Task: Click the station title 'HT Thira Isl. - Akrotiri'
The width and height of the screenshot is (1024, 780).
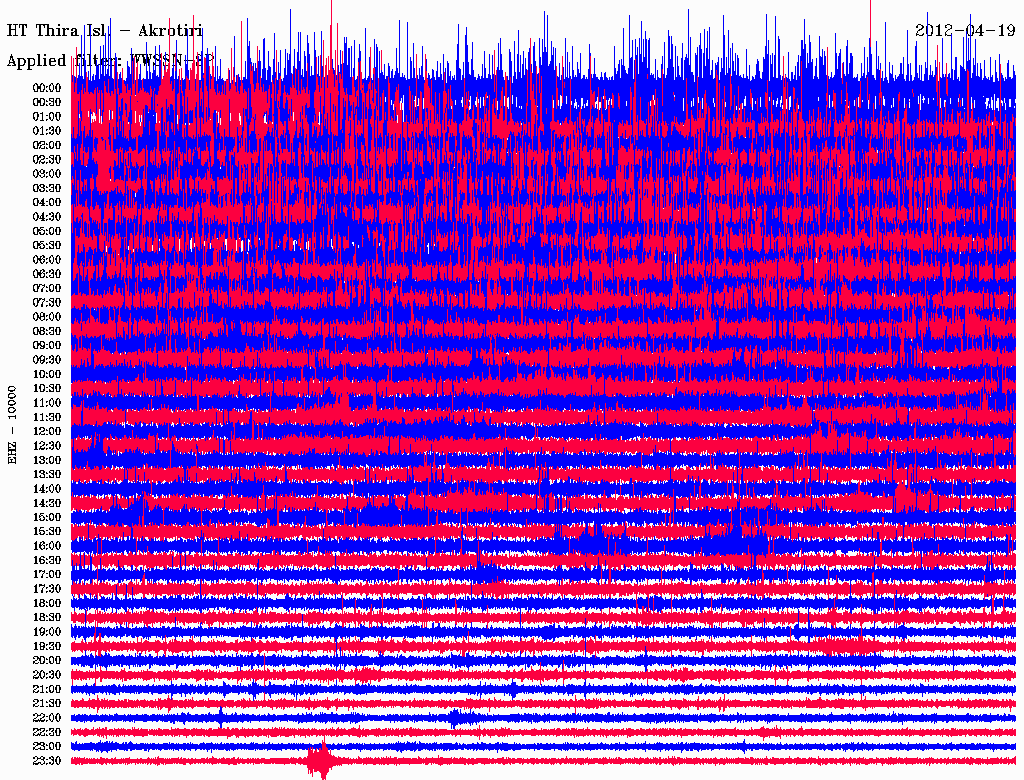Action: point(105,32)
